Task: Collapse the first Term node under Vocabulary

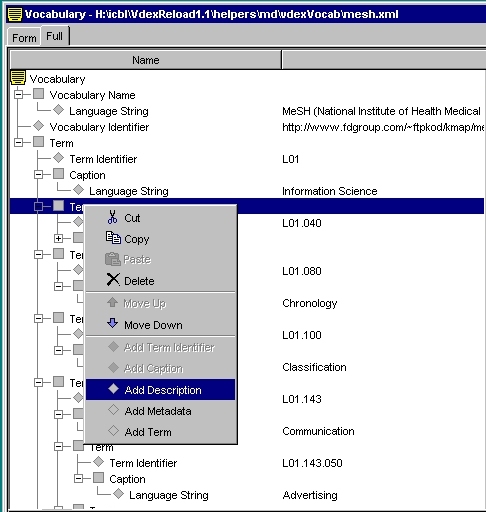Action: click(x=18, y=142)
